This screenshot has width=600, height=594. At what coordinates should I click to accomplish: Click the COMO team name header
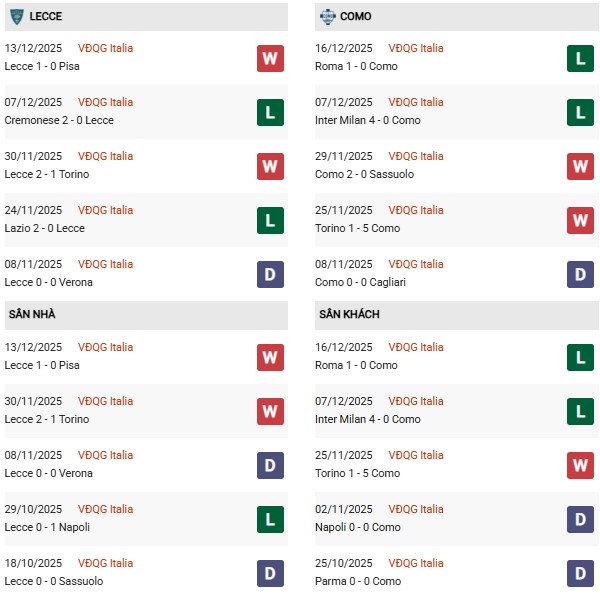355,16
